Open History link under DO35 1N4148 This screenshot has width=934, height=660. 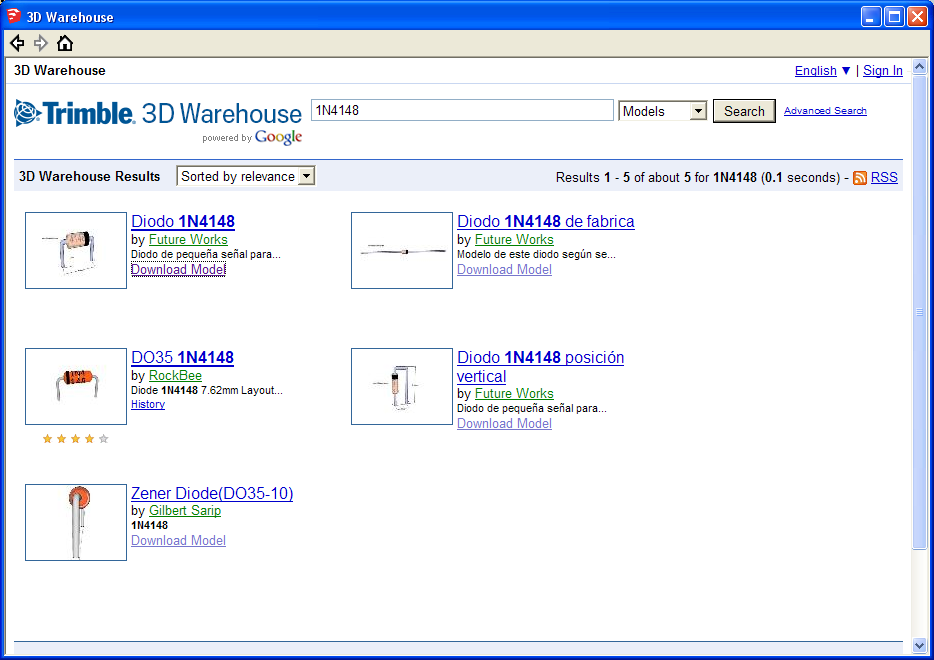148,404
